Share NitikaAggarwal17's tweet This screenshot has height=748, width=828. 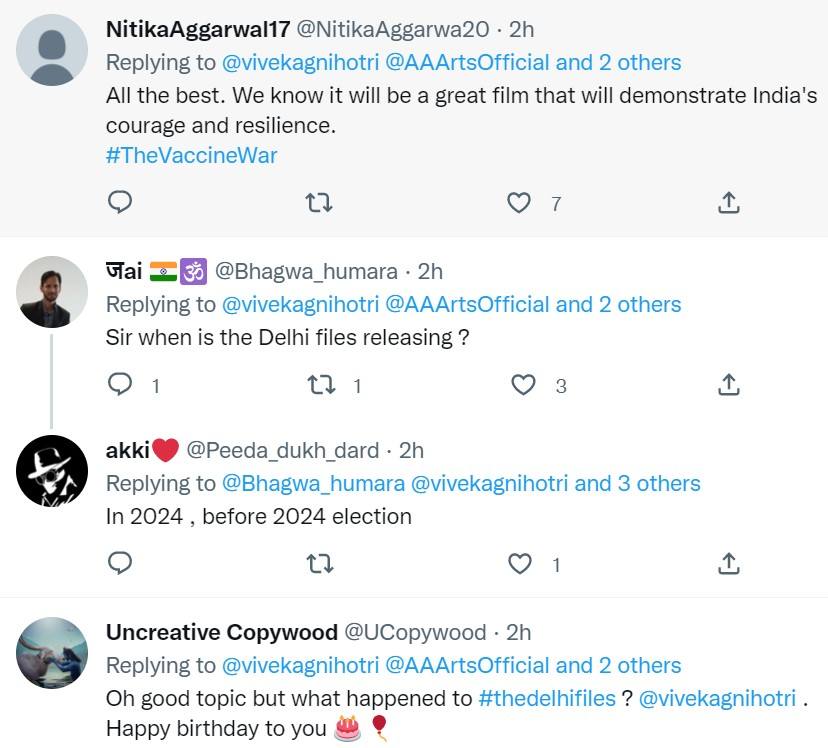point(729,203)
